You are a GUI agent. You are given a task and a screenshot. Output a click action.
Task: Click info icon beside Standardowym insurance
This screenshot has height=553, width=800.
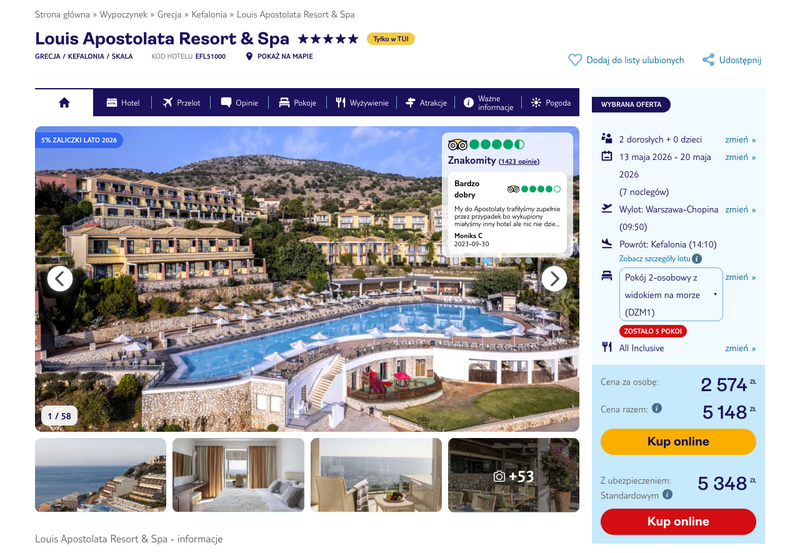click(x=667, y=494)
